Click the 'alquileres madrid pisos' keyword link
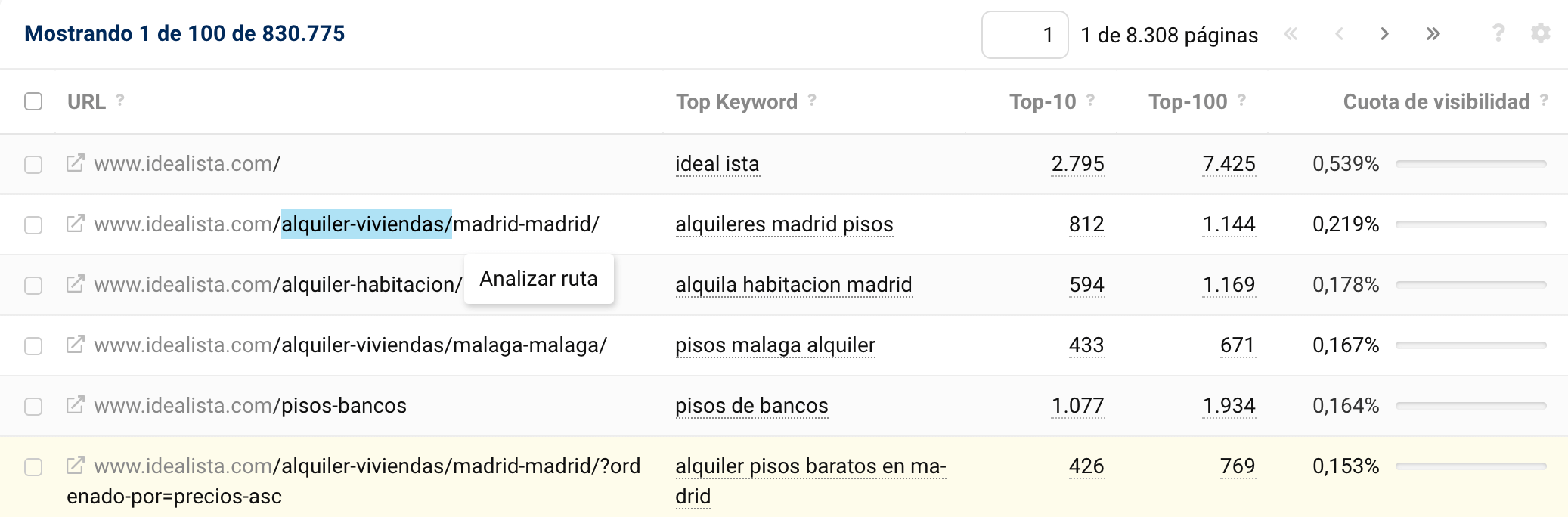This screenshot has width=1568, height=517. click(784, 224)
